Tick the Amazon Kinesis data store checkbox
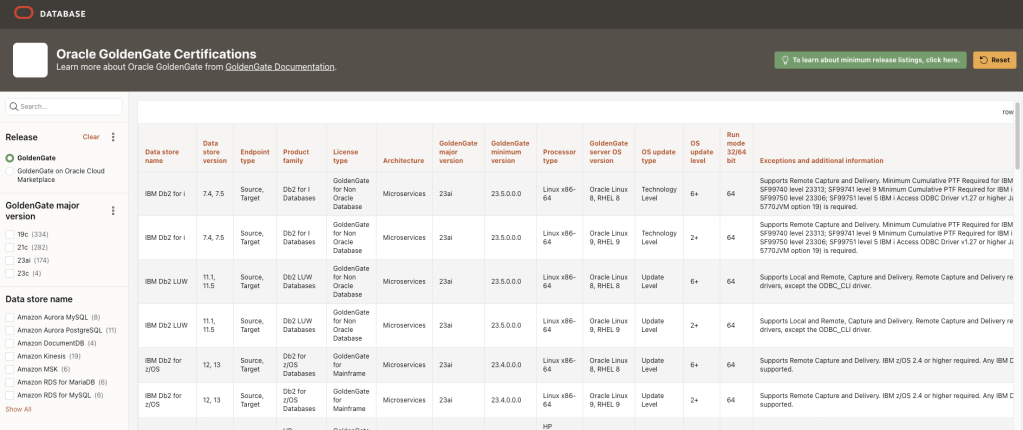The image size is (1023, 430). (10, 356)
